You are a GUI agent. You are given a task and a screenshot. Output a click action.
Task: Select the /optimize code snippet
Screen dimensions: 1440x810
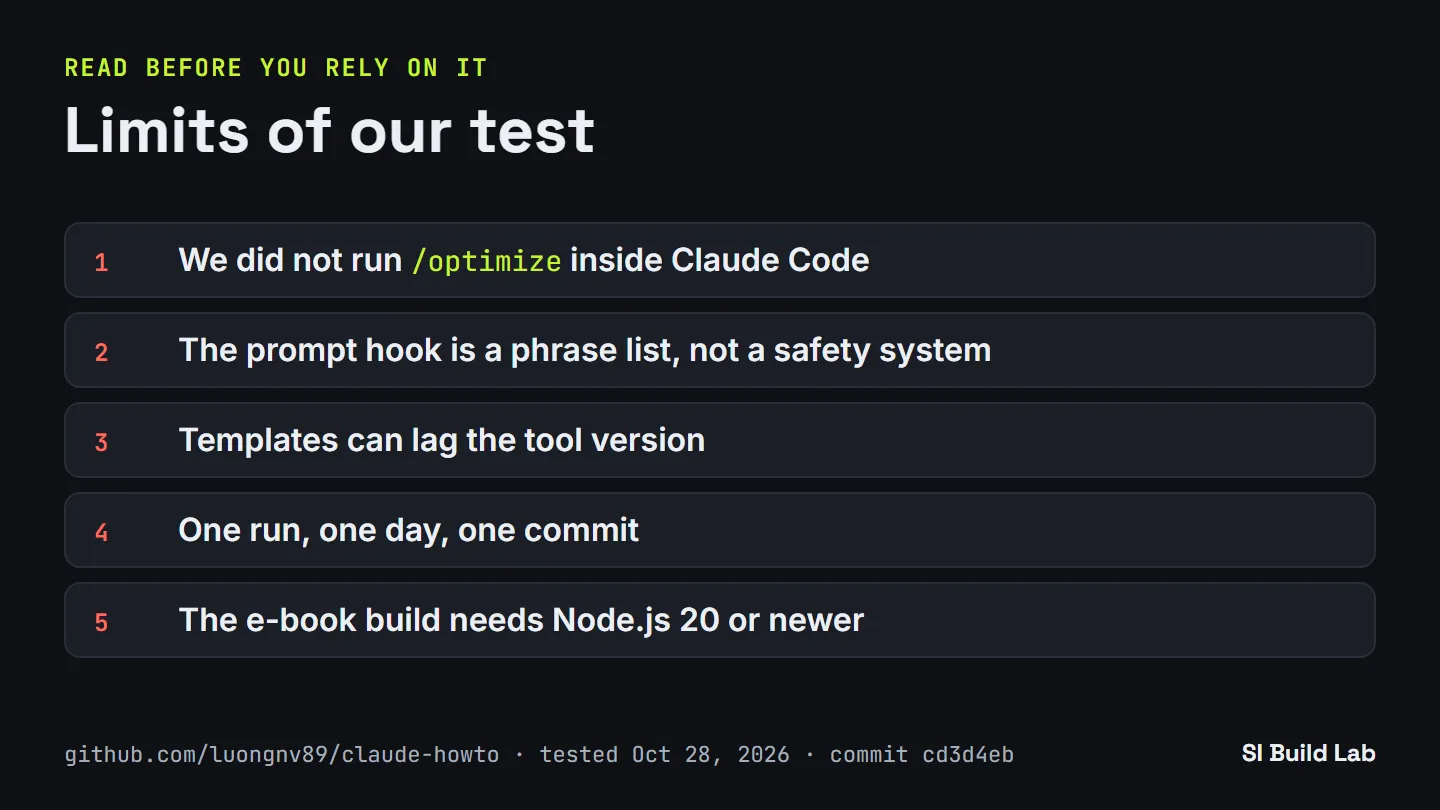click(486, 261)
